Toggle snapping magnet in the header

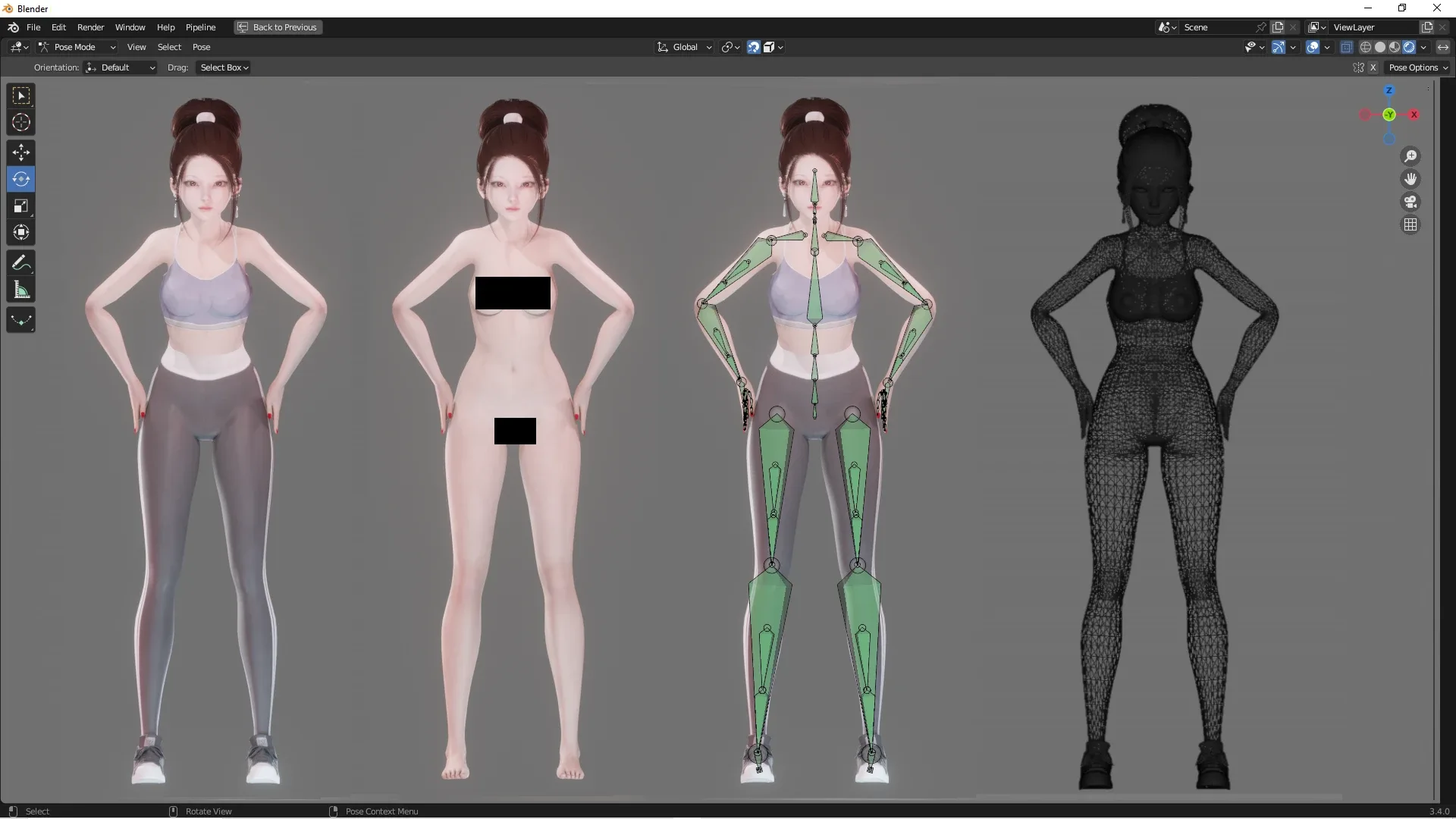tap(753, 46)
